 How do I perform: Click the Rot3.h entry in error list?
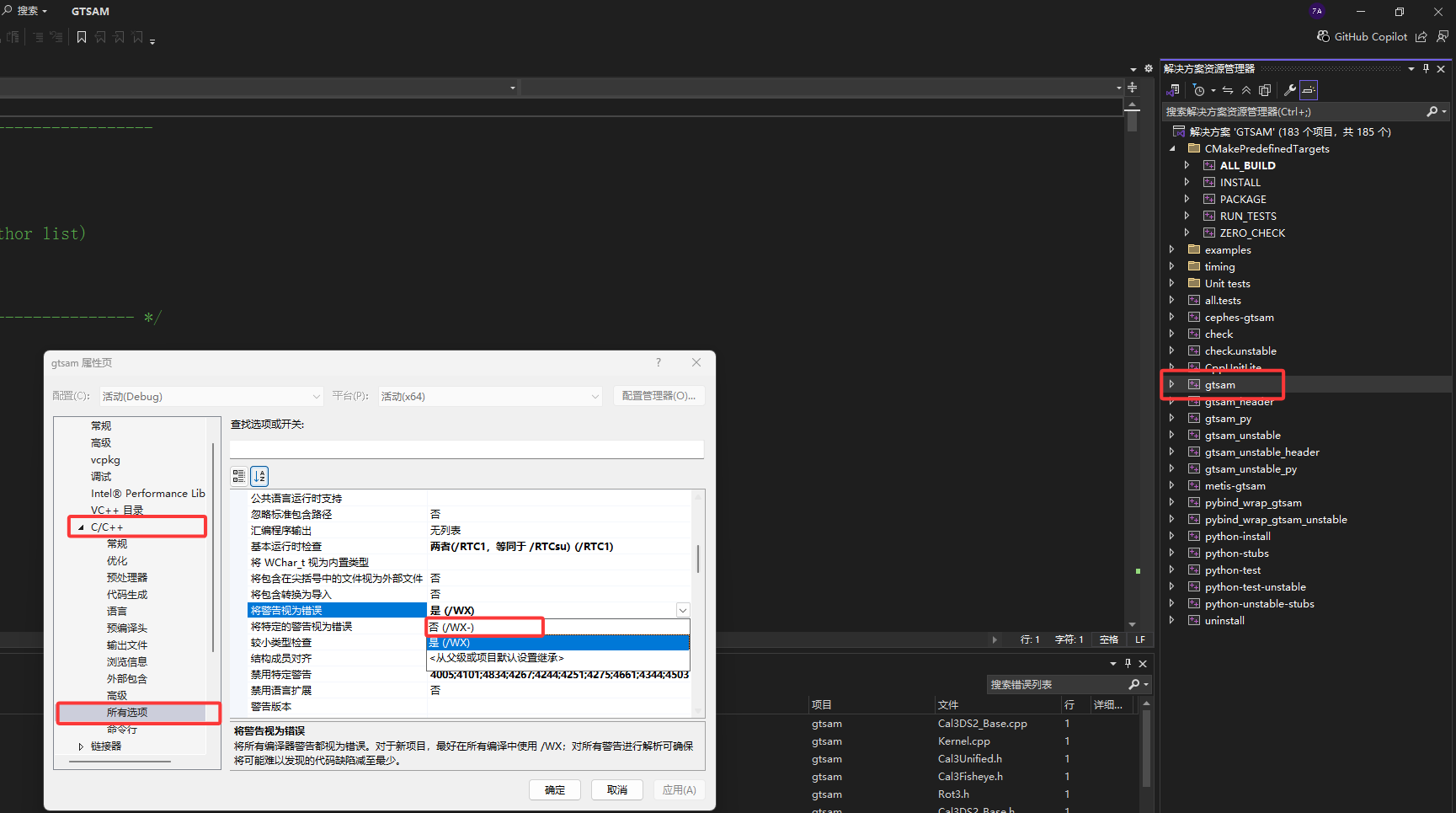pos(953,794)
